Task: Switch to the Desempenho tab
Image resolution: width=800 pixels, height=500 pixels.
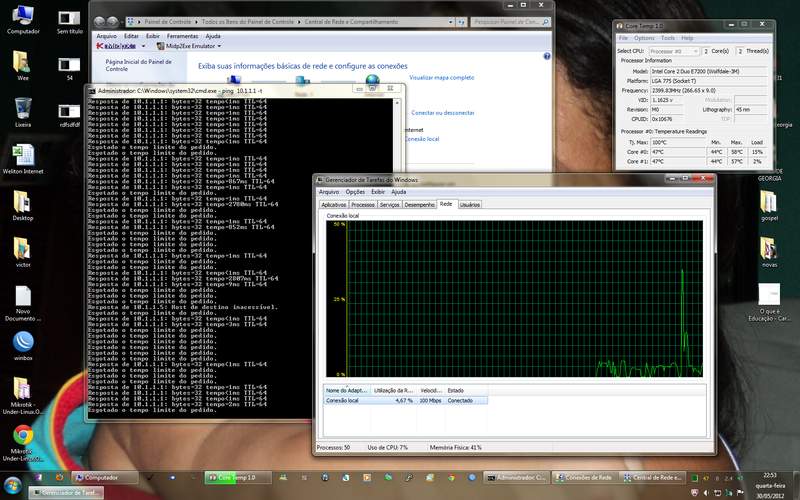Action: click(x=419, y=205)
